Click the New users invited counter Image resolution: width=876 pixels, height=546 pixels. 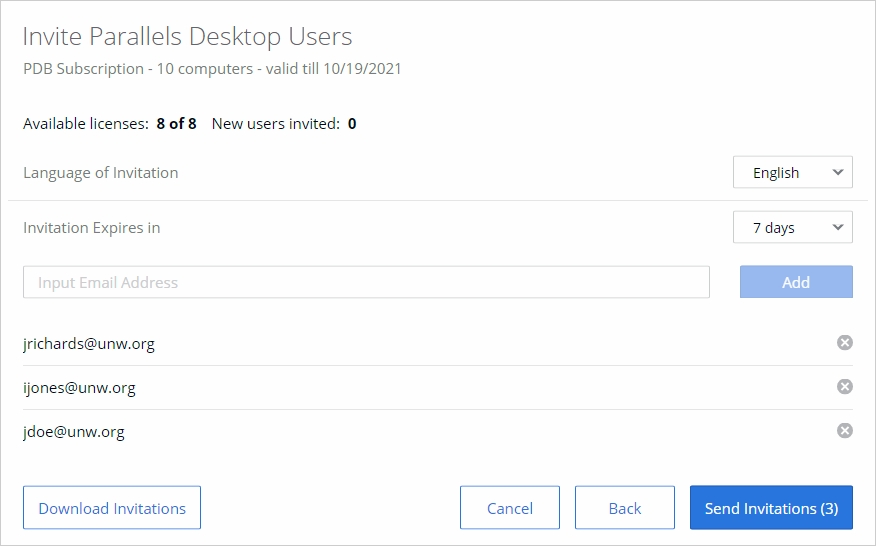(284, 124)
